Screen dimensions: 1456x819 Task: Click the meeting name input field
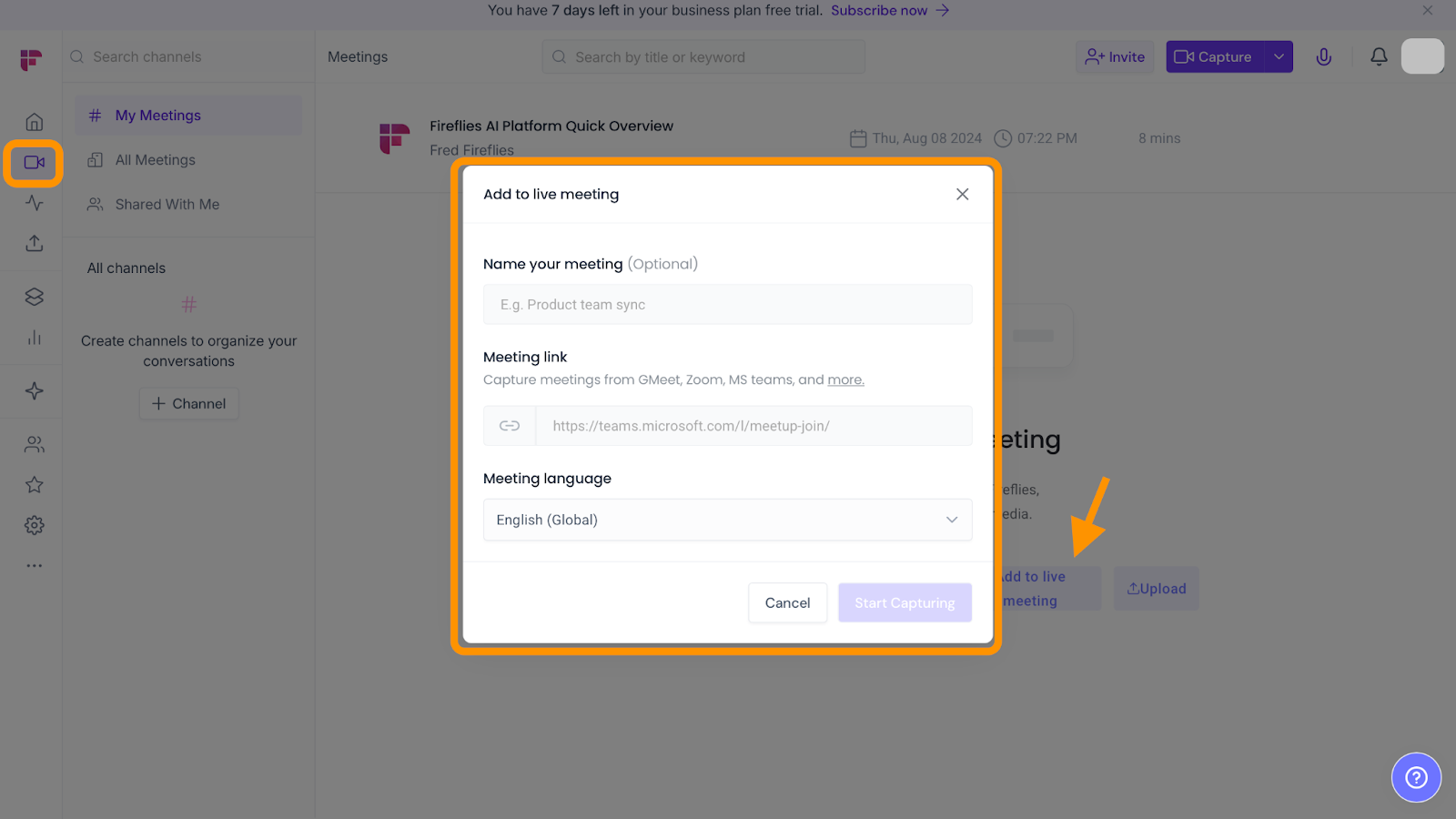(x=727, y=305)
